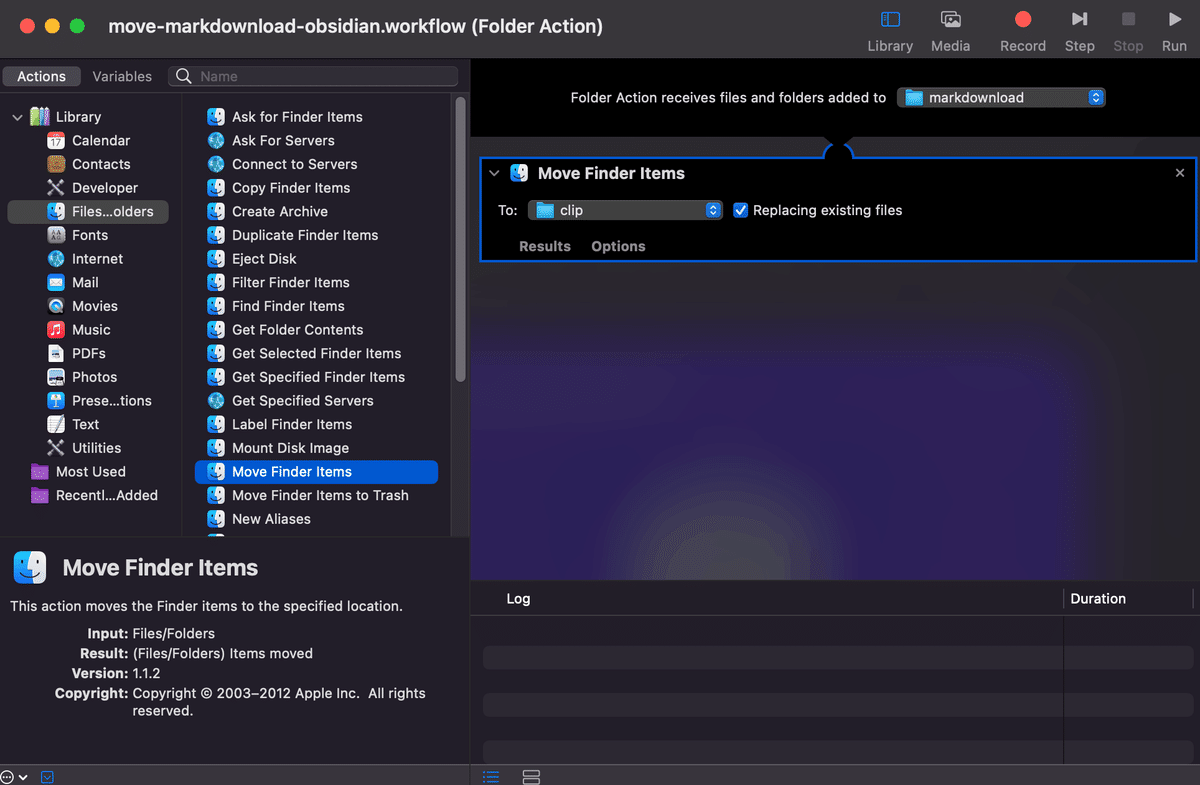Select Eject Disk action
This screenshot has width=1200, height=785.
(264, 259)
